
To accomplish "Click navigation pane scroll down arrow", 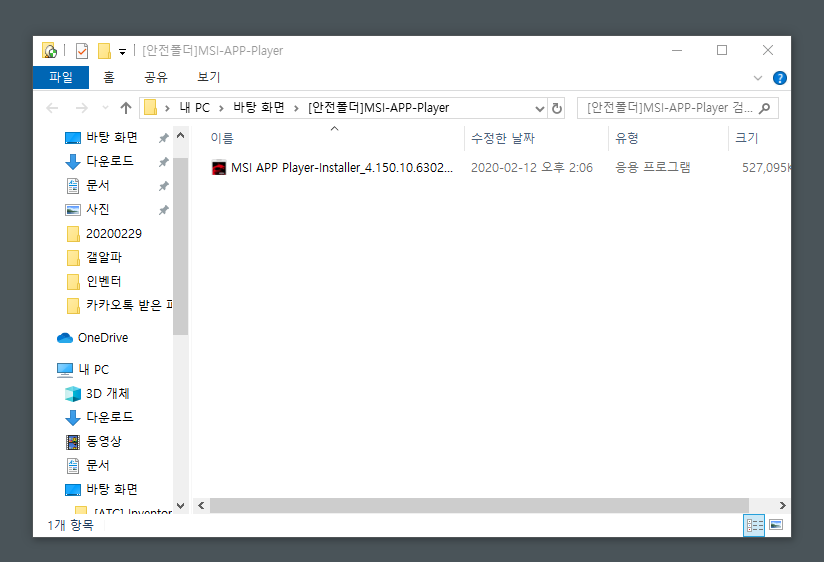I will tap(181, 506).
